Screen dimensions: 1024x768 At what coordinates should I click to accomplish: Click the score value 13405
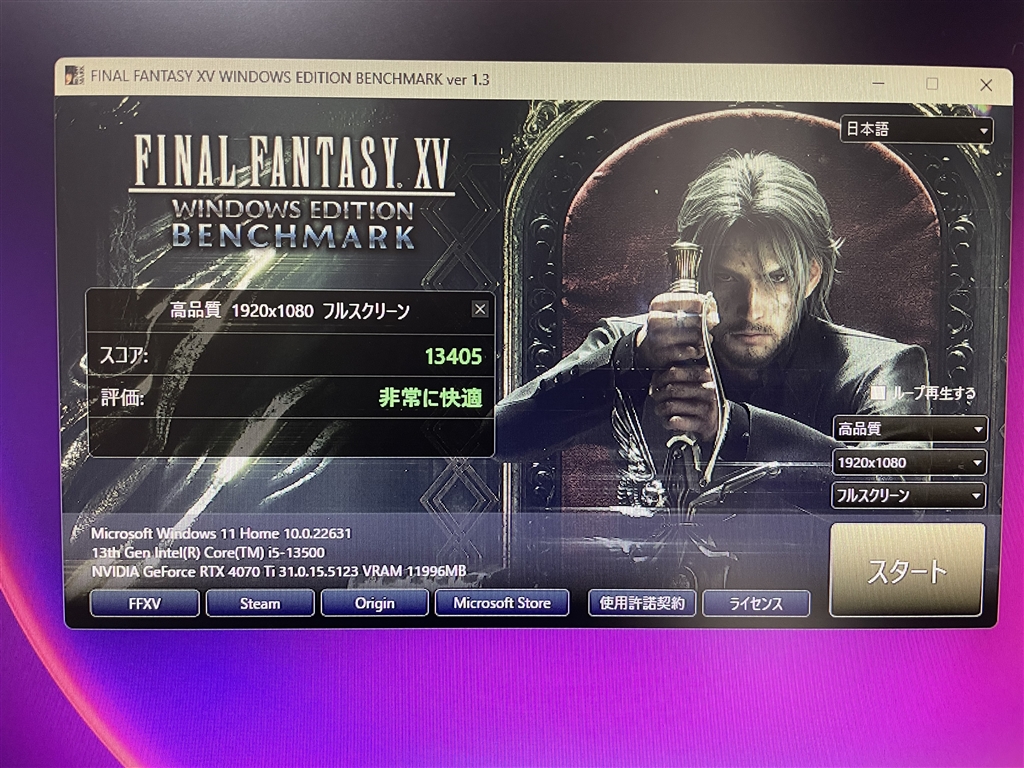pyautogui.click(x=453, y=357)
